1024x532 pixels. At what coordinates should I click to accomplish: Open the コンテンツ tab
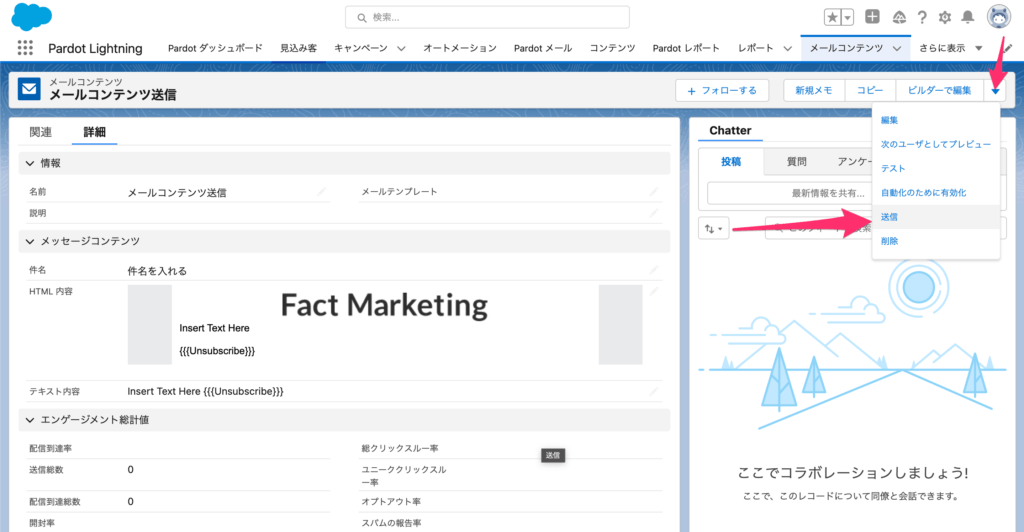[612, 48]
